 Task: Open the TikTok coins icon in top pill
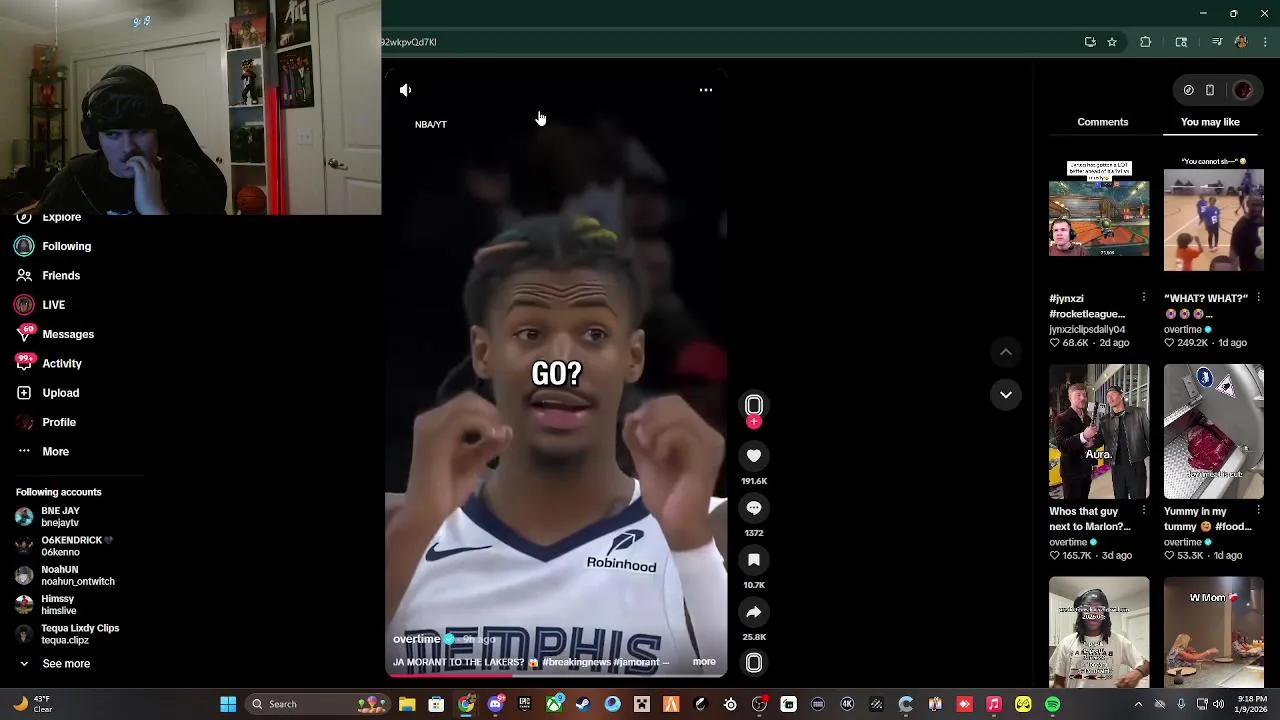tap(1188, 90)
